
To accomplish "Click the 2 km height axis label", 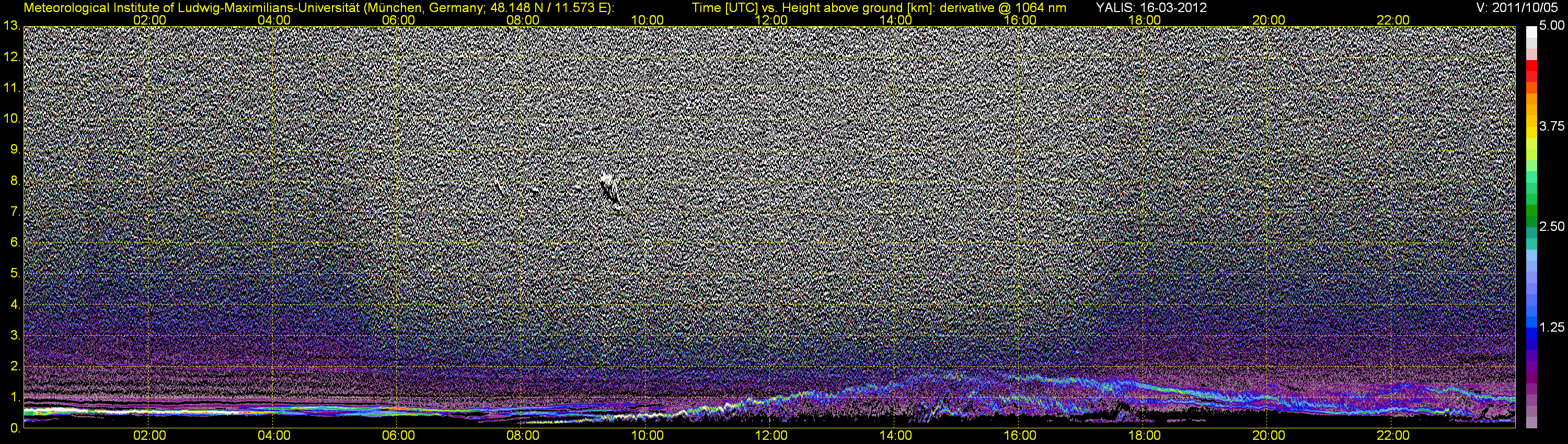I will (15, 366).
